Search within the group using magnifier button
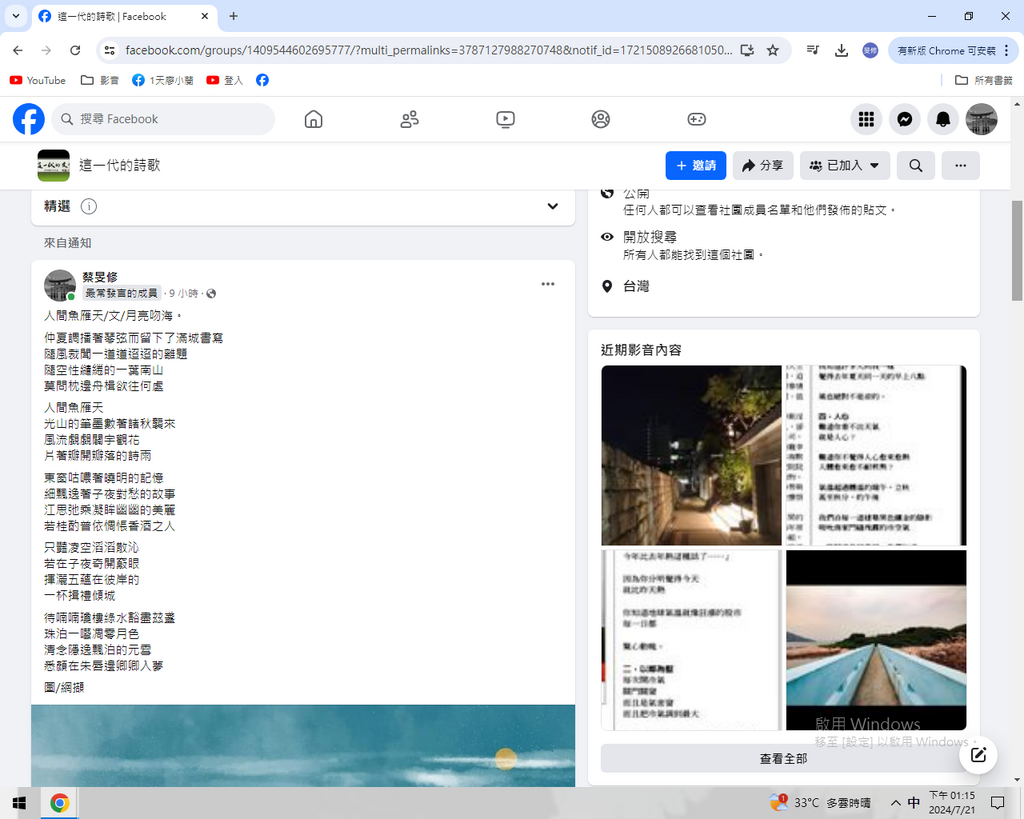The height and width of the screenshot is (819, 1024). click(915, 166)
